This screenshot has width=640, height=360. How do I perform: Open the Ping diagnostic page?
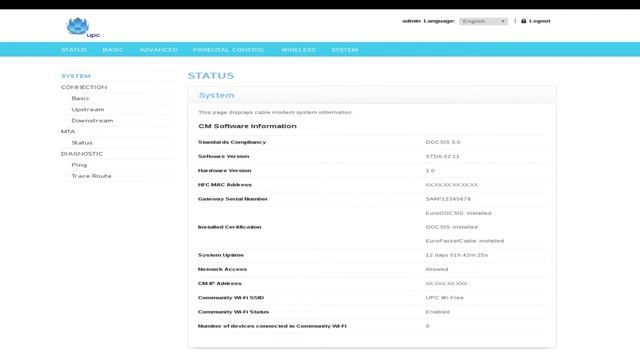pos(79,165)
